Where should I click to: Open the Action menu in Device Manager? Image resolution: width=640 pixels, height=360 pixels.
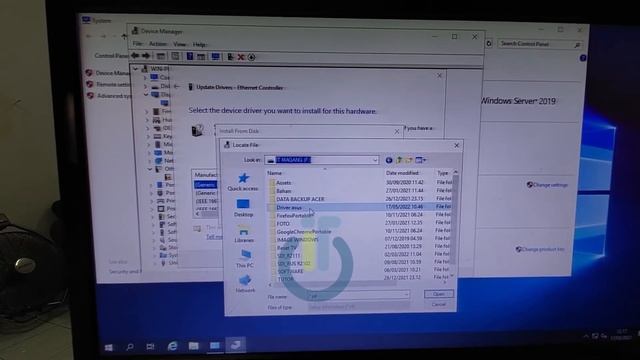point(158,44)
